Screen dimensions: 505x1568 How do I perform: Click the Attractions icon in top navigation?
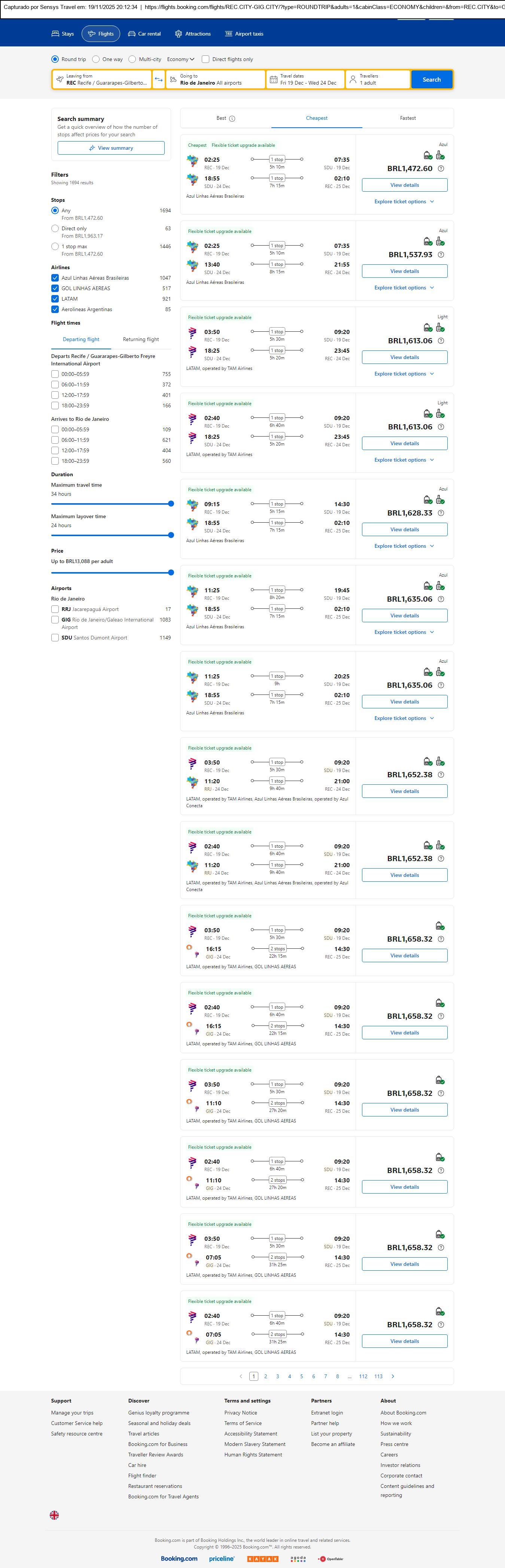click(x=178, y=34)
